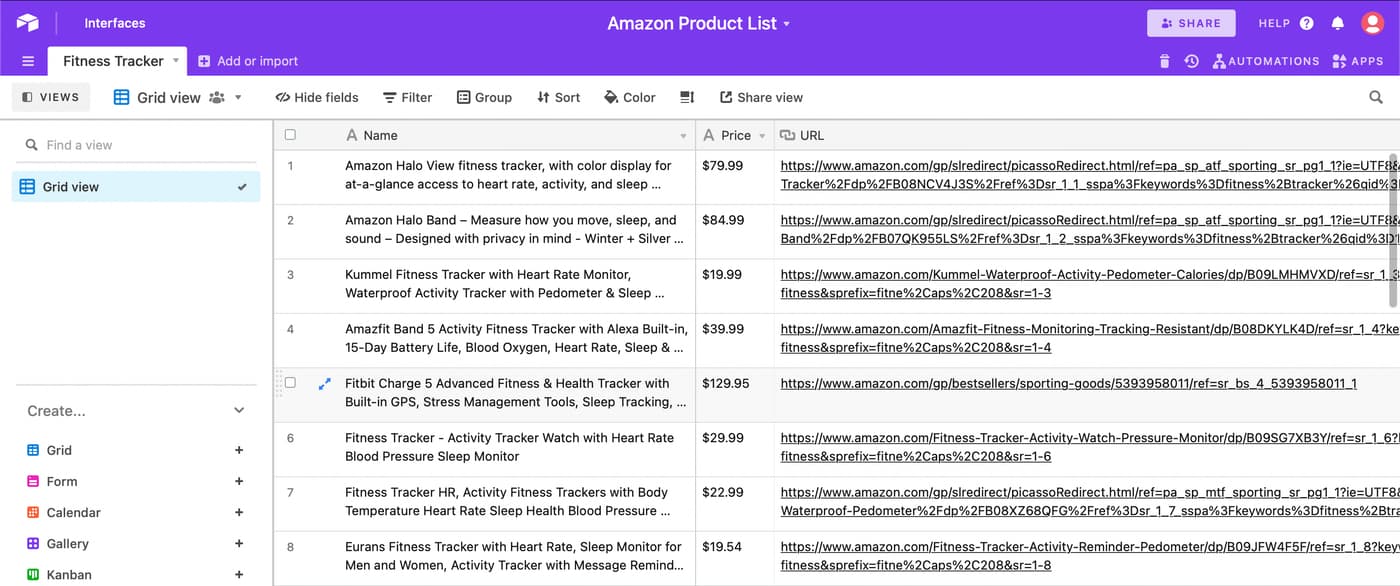Open the Interfaces section
Image resolution: width=1400 pixels, height=586 pixels.
115,23
